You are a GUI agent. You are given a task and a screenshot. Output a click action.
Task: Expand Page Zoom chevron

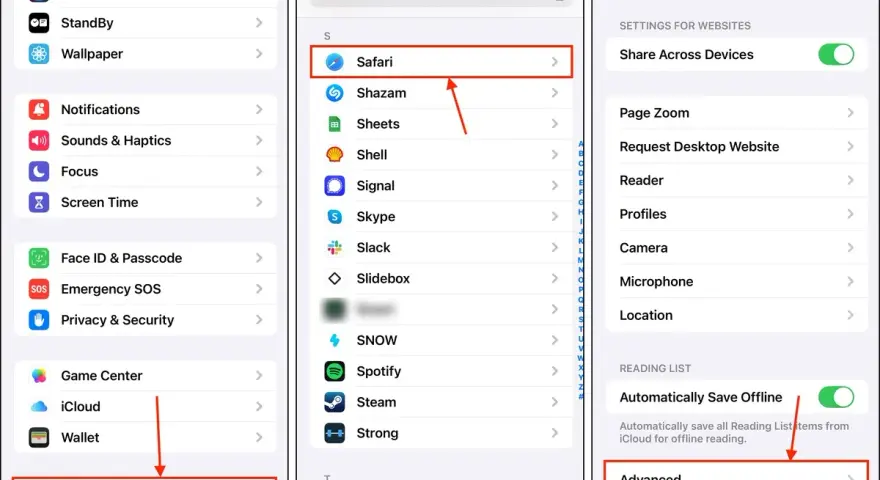(851, 113)
